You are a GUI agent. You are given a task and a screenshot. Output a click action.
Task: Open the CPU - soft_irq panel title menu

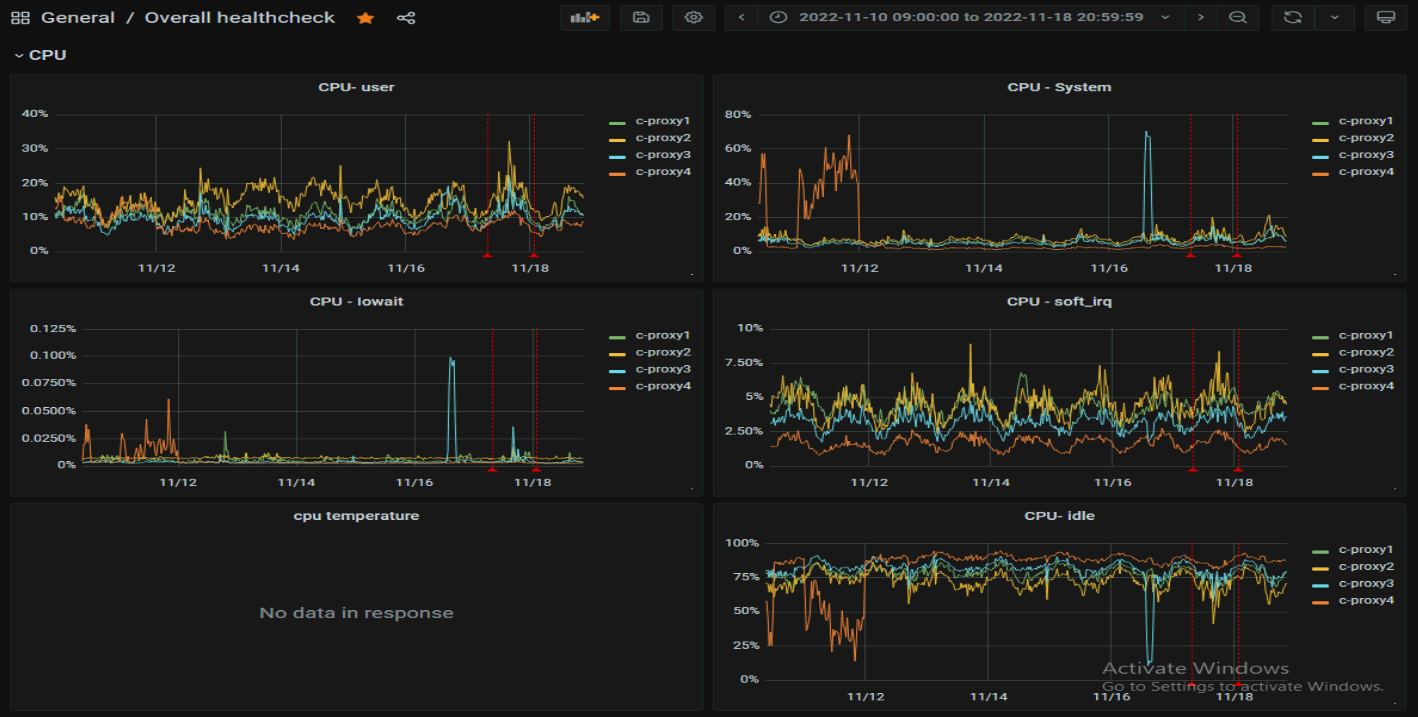[1059, 302]
